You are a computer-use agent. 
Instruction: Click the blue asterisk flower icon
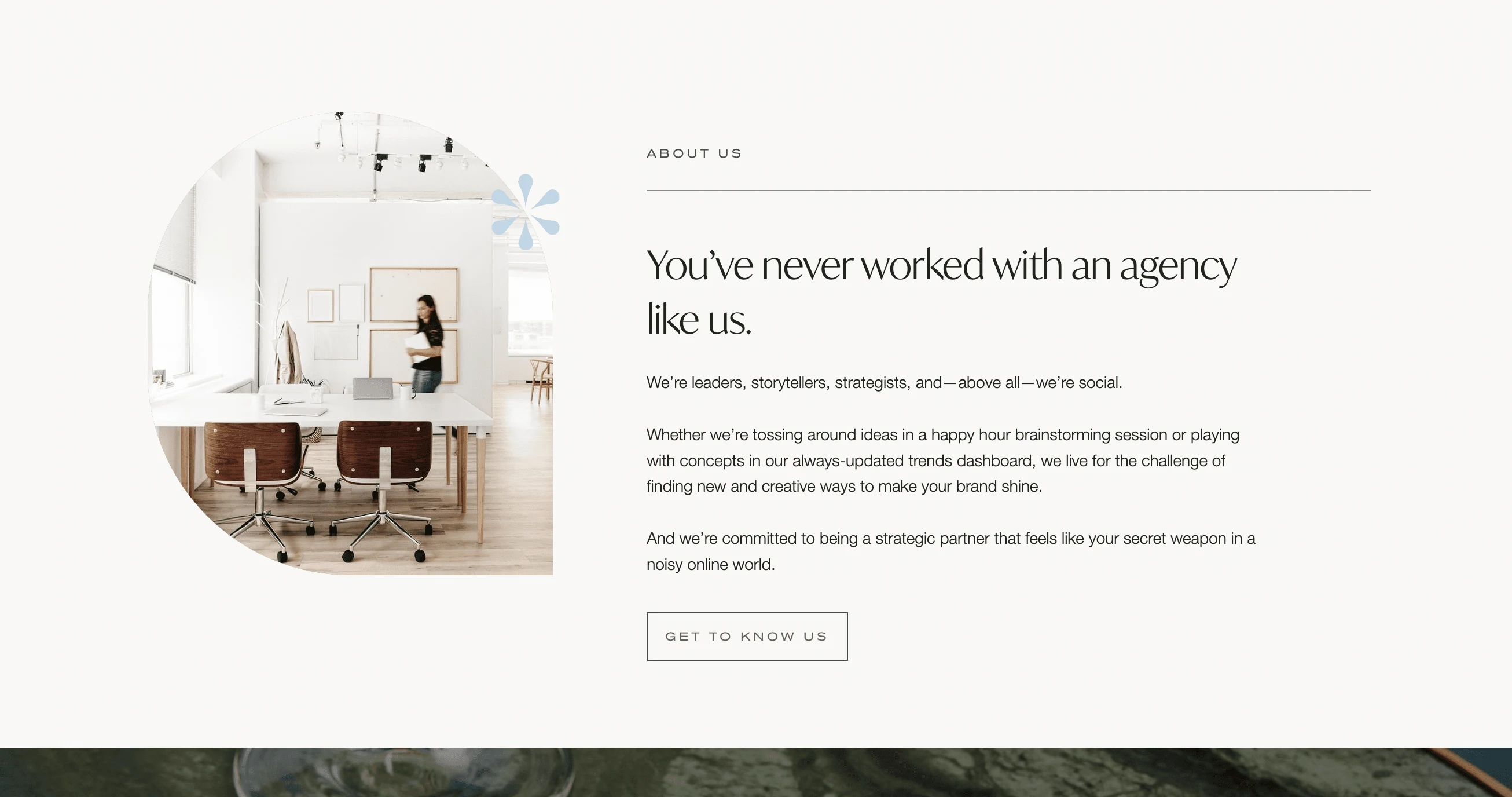(526, 212)
